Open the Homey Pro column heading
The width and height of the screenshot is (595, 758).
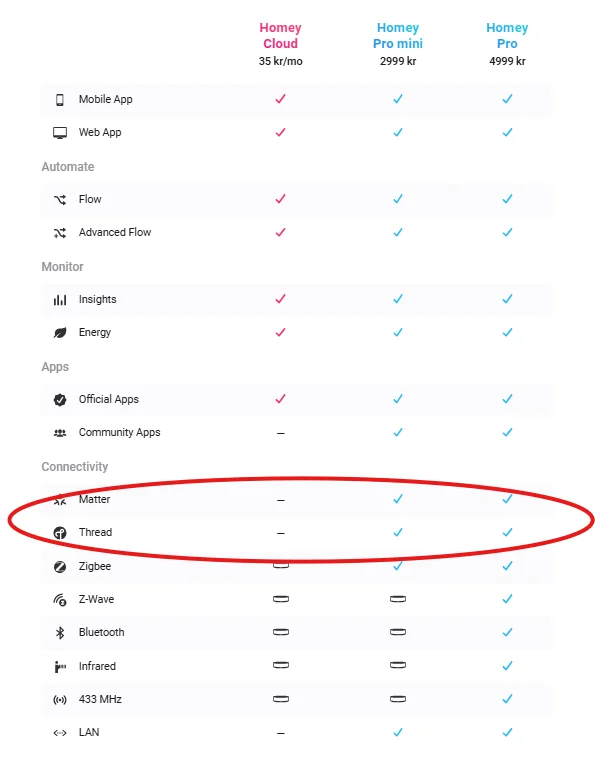(x=507, y=36)
